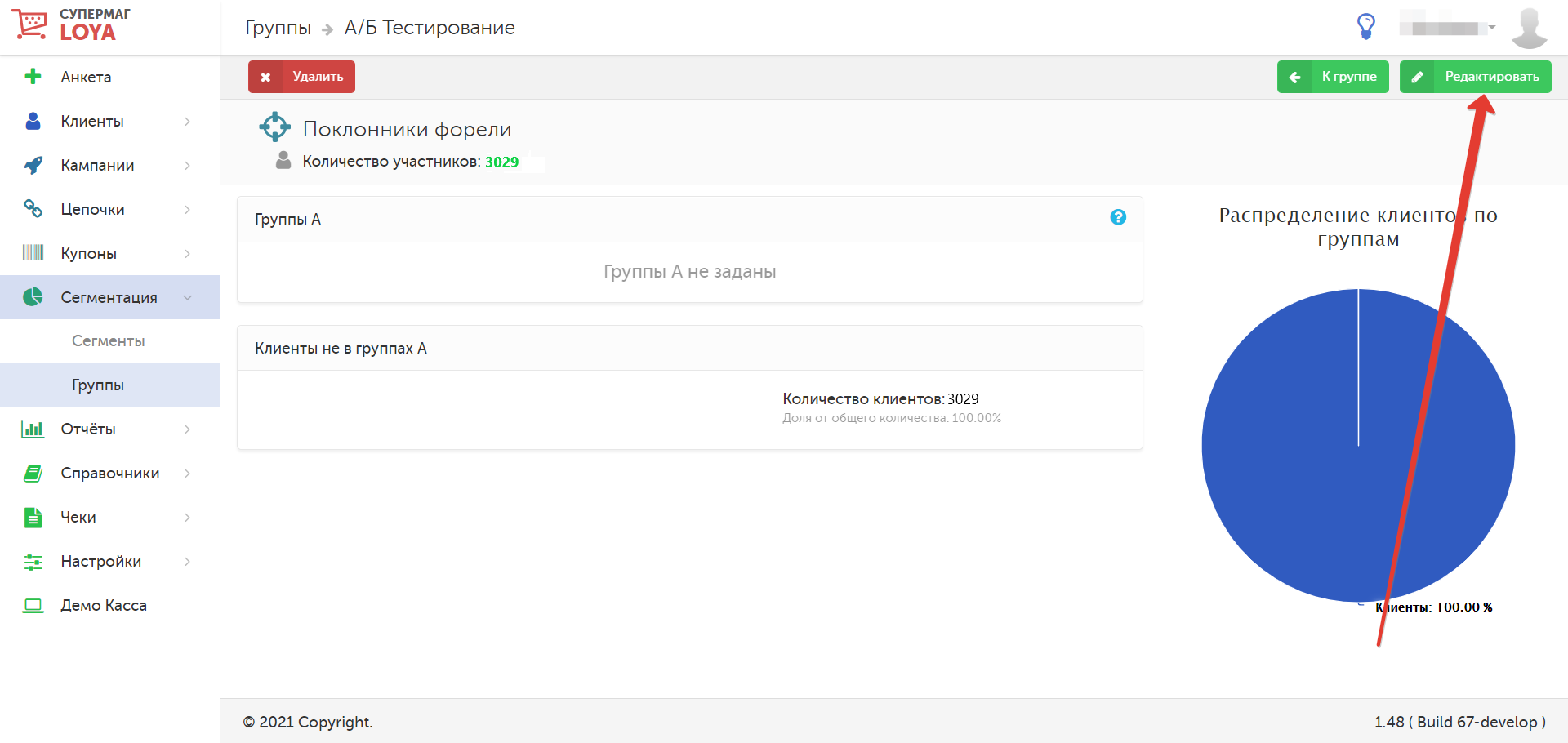Image resolution: width=1568 pixels, height=743 pixels.
Task: Click the document icon beside Чеки
Action: [x=33, y=517]
